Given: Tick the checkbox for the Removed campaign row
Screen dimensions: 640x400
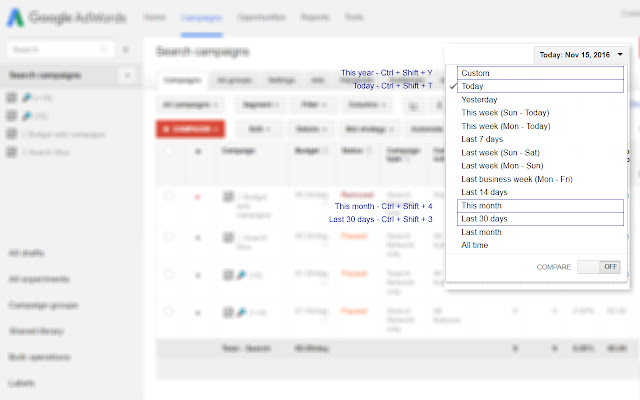Looking at the screenshot, I should [169, 196].
